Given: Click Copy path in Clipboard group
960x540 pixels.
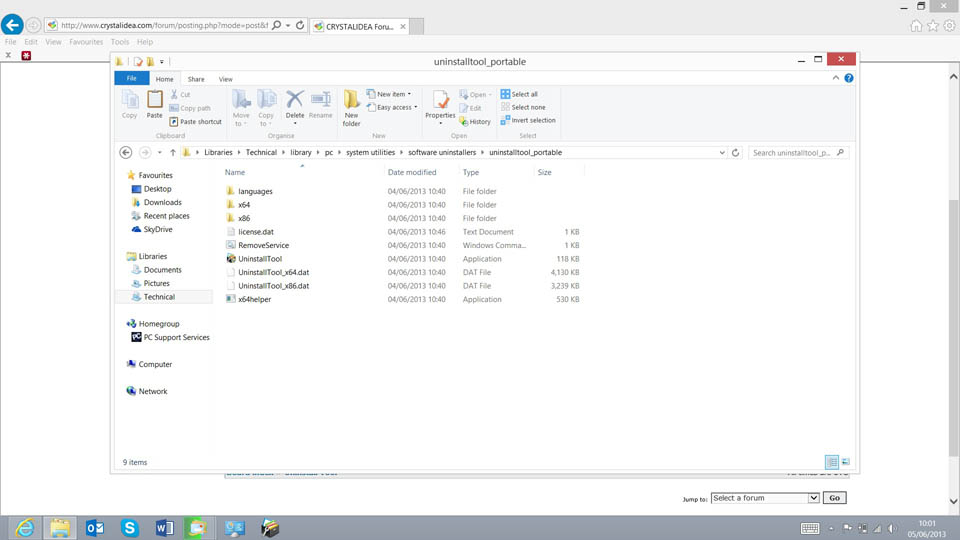Looking at the screenshot, I should point(190,108).
